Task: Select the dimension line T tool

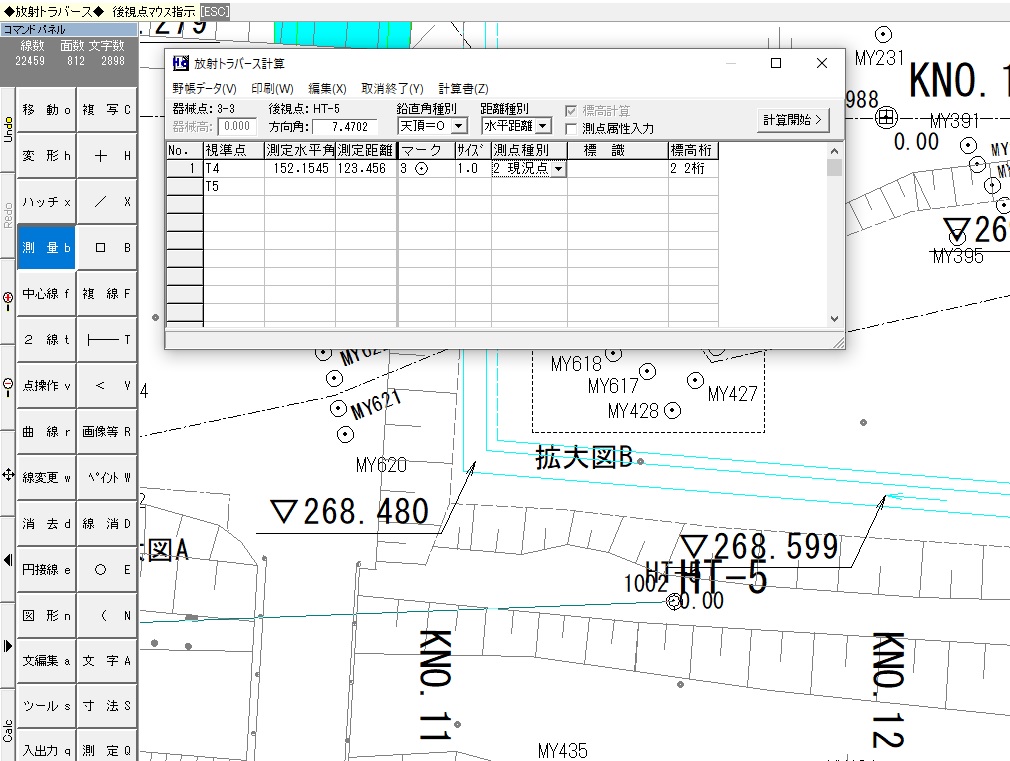Action: click(x=106, y=340)
